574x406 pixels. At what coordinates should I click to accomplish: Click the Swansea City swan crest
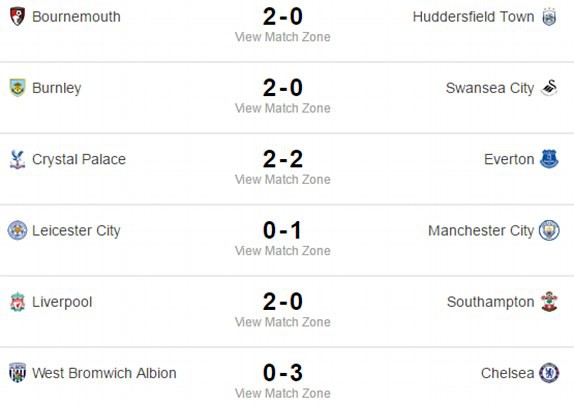pyautogui.click(x=549, y=88)
